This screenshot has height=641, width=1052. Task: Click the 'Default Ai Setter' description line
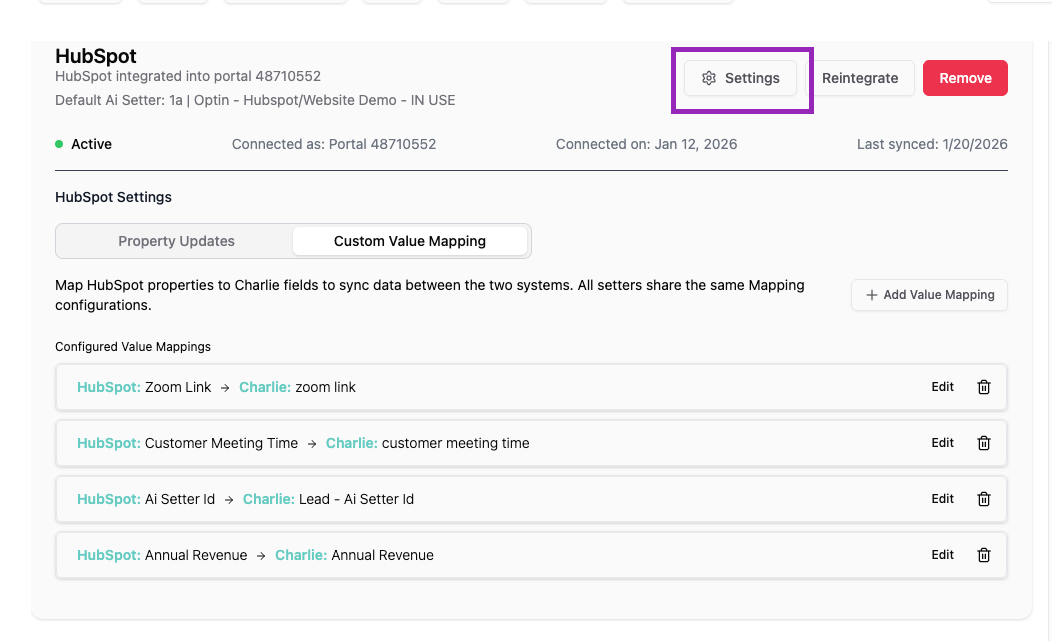pos(255,100)
